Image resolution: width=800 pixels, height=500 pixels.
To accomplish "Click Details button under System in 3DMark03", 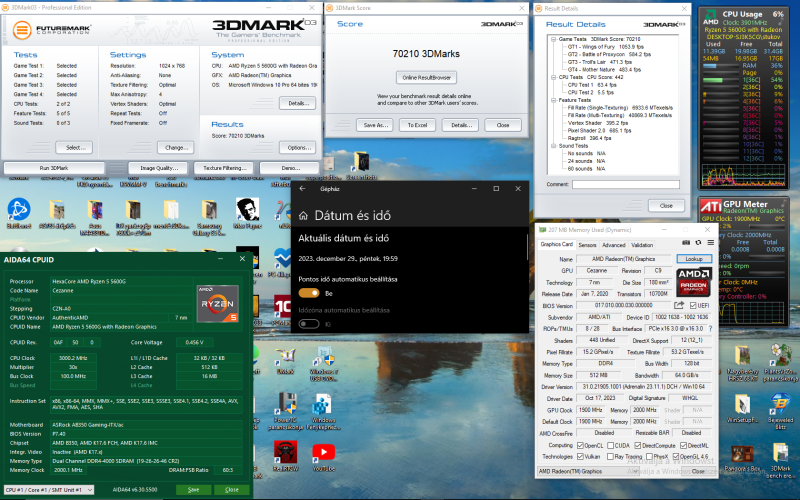I will (298, 103).
